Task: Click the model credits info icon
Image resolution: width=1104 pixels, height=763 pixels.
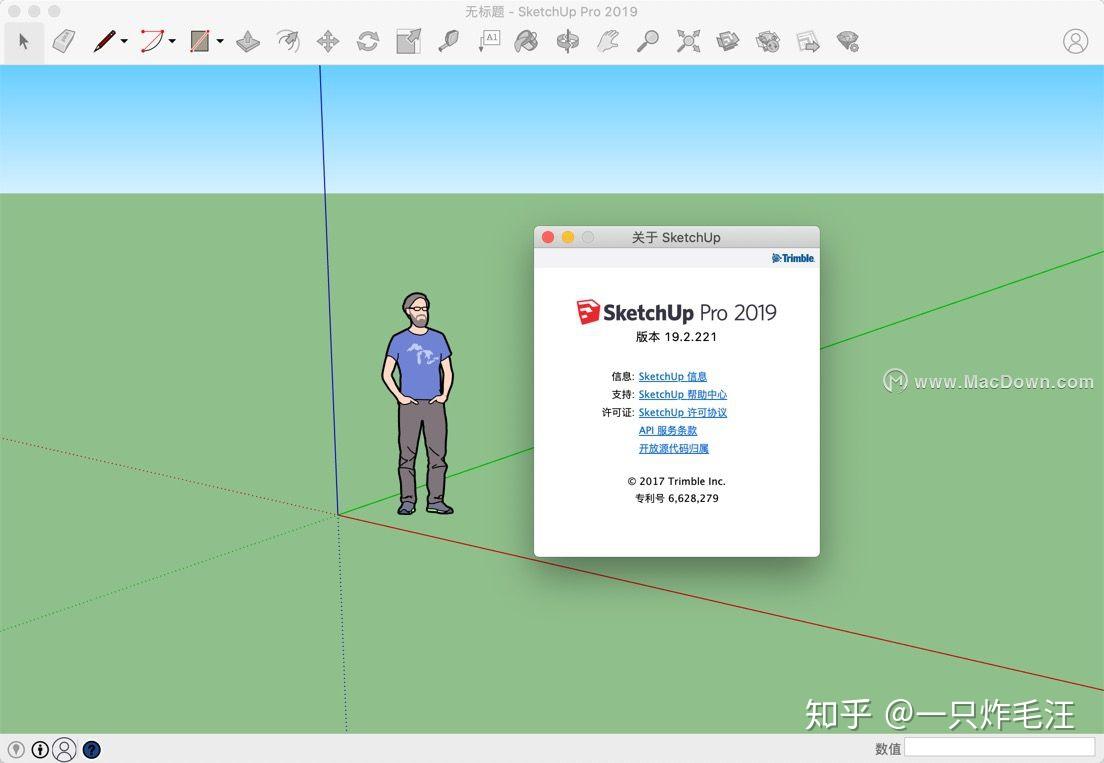Action: click(40, 750)
